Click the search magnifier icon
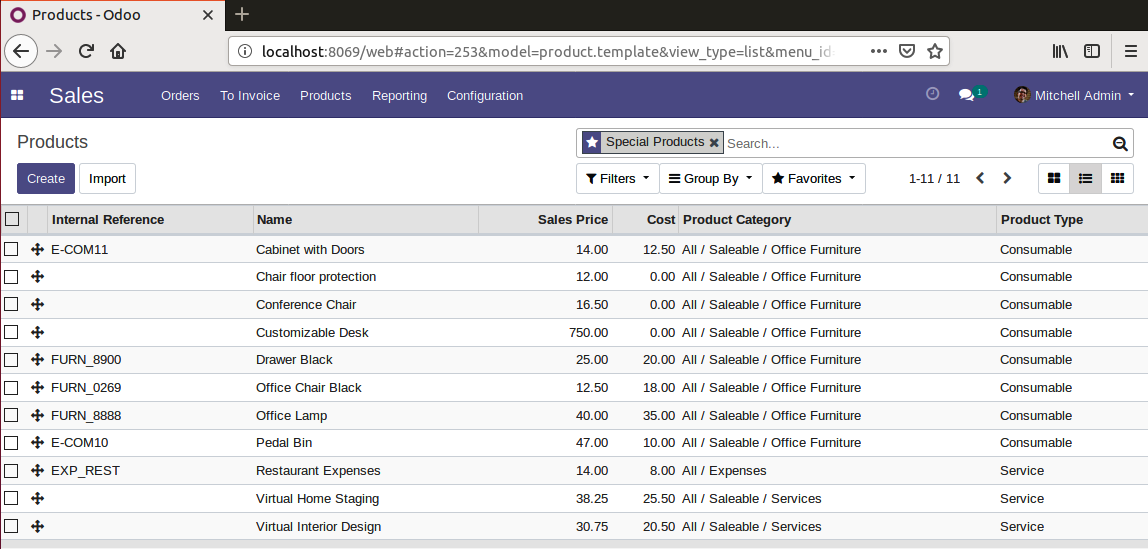1148x549 pixels. tap(1119, 143)
